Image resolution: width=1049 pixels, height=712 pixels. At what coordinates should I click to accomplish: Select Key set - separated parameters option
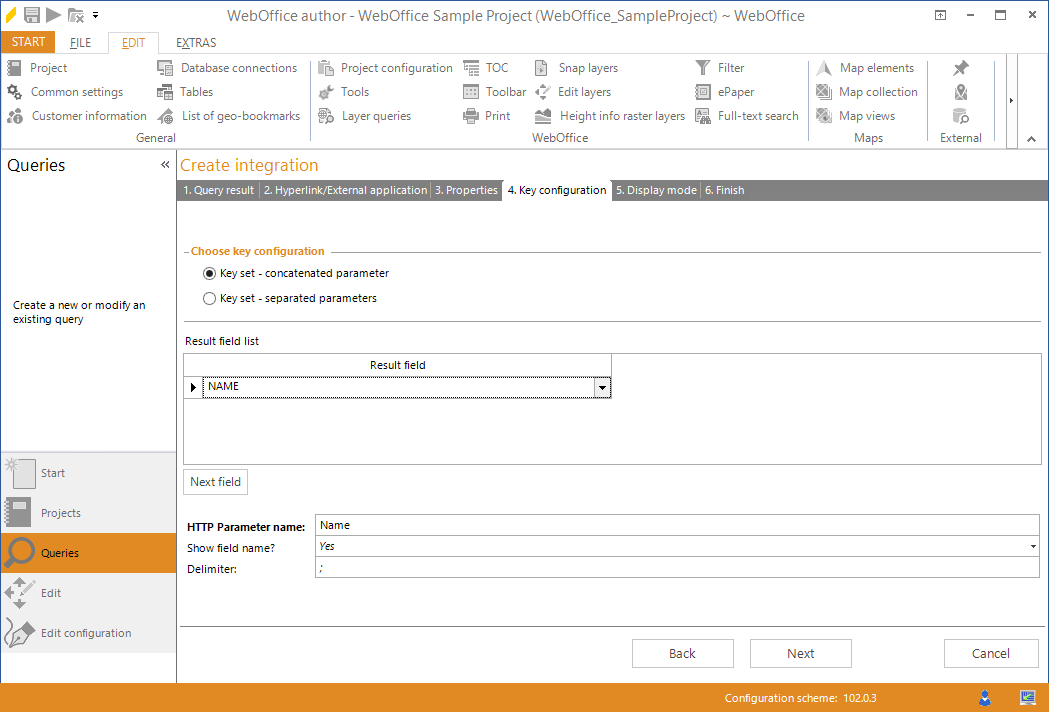[x=209, y=297]
